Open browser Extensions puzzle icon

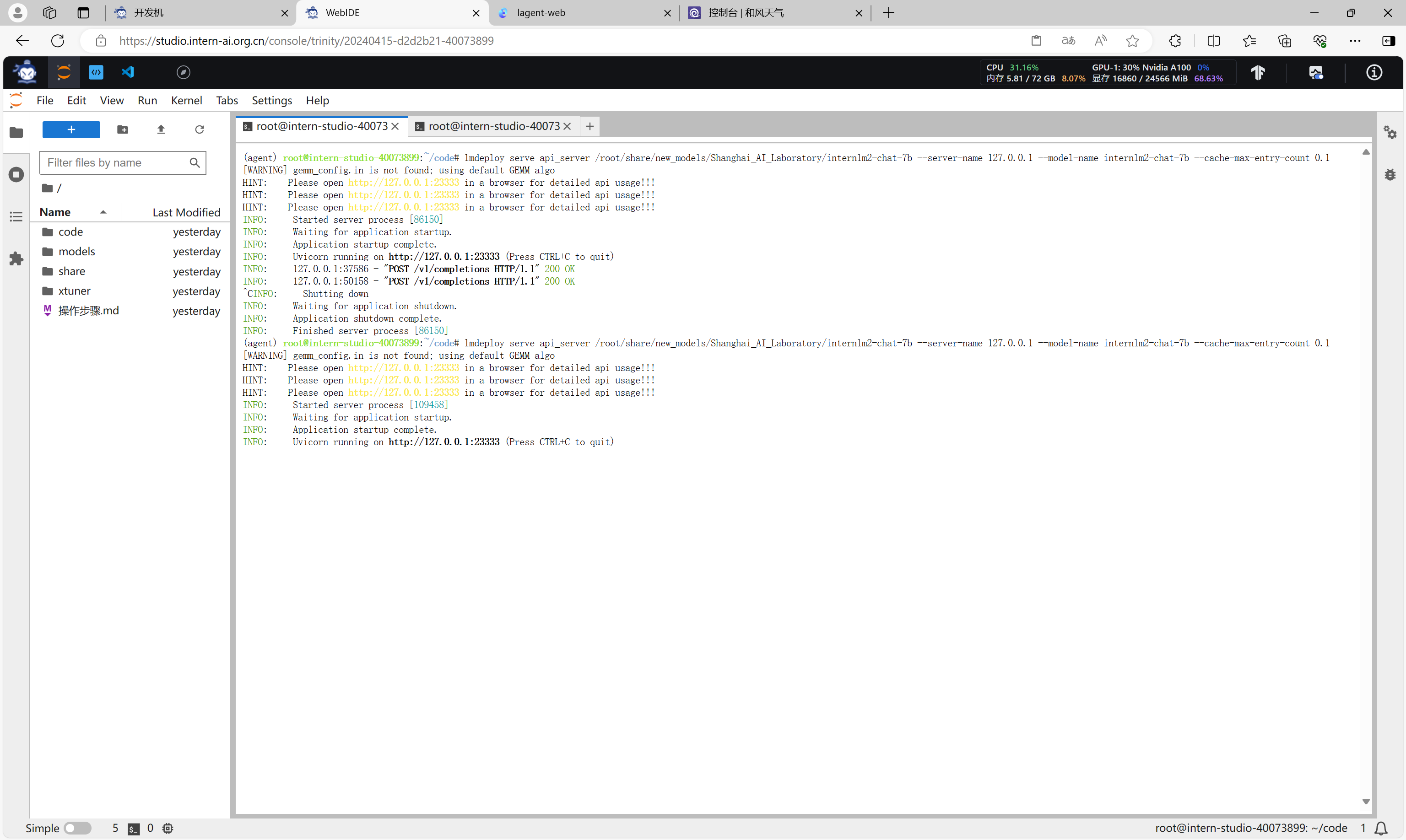1175,41
